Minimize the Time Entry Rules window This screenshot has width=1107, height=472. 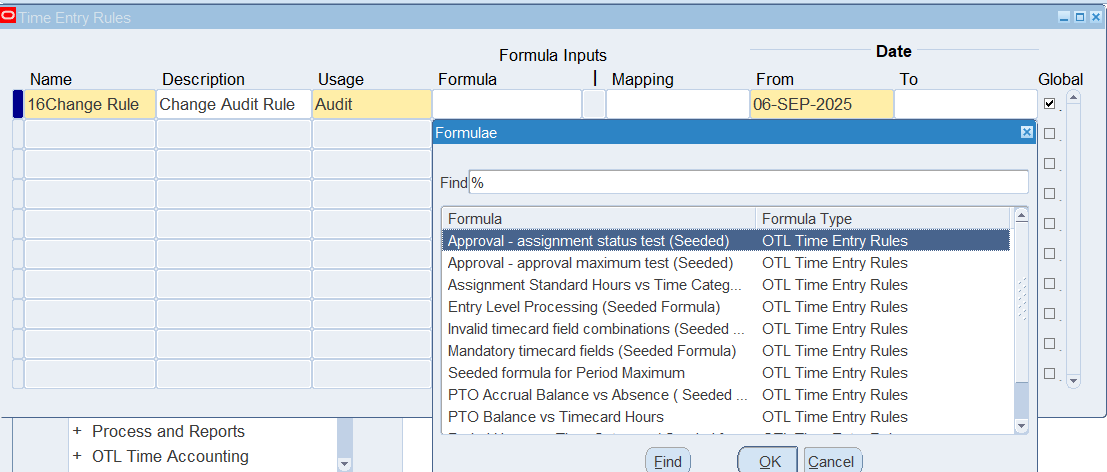(1065, 17)
